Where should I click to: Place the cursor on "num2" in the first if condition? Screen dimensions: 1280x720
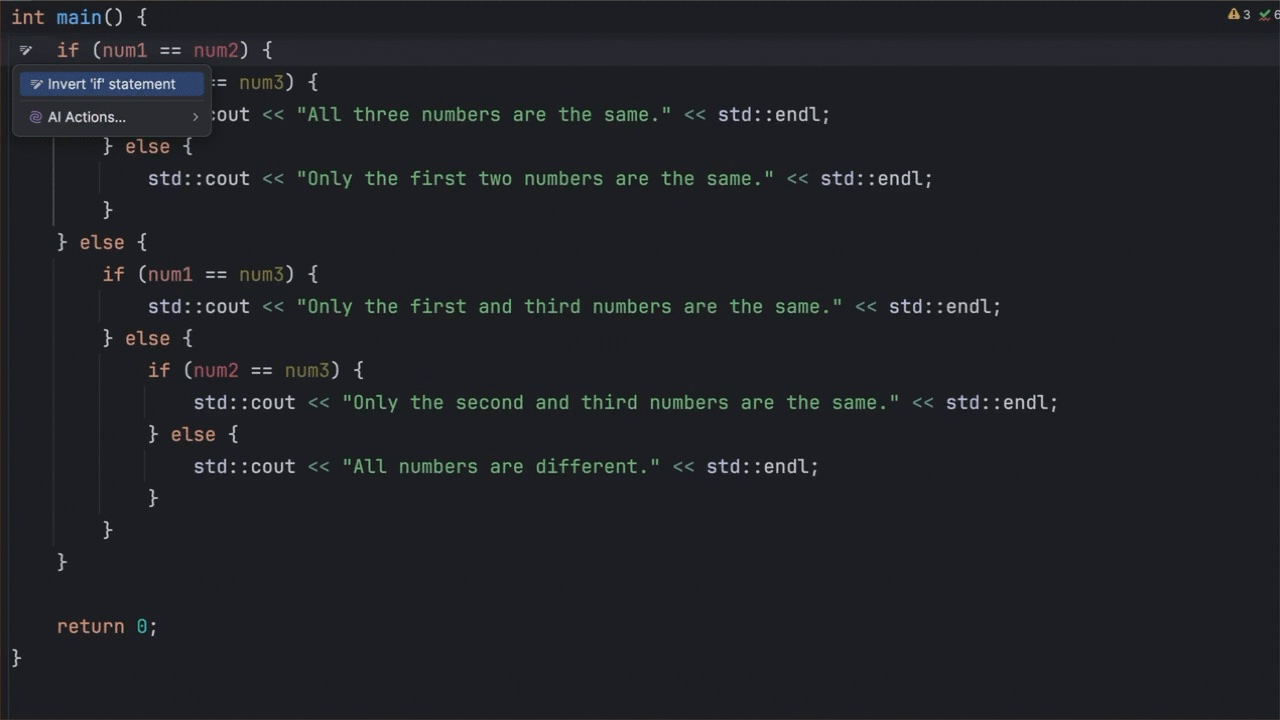pyautogui.click(x=216, y=50)
